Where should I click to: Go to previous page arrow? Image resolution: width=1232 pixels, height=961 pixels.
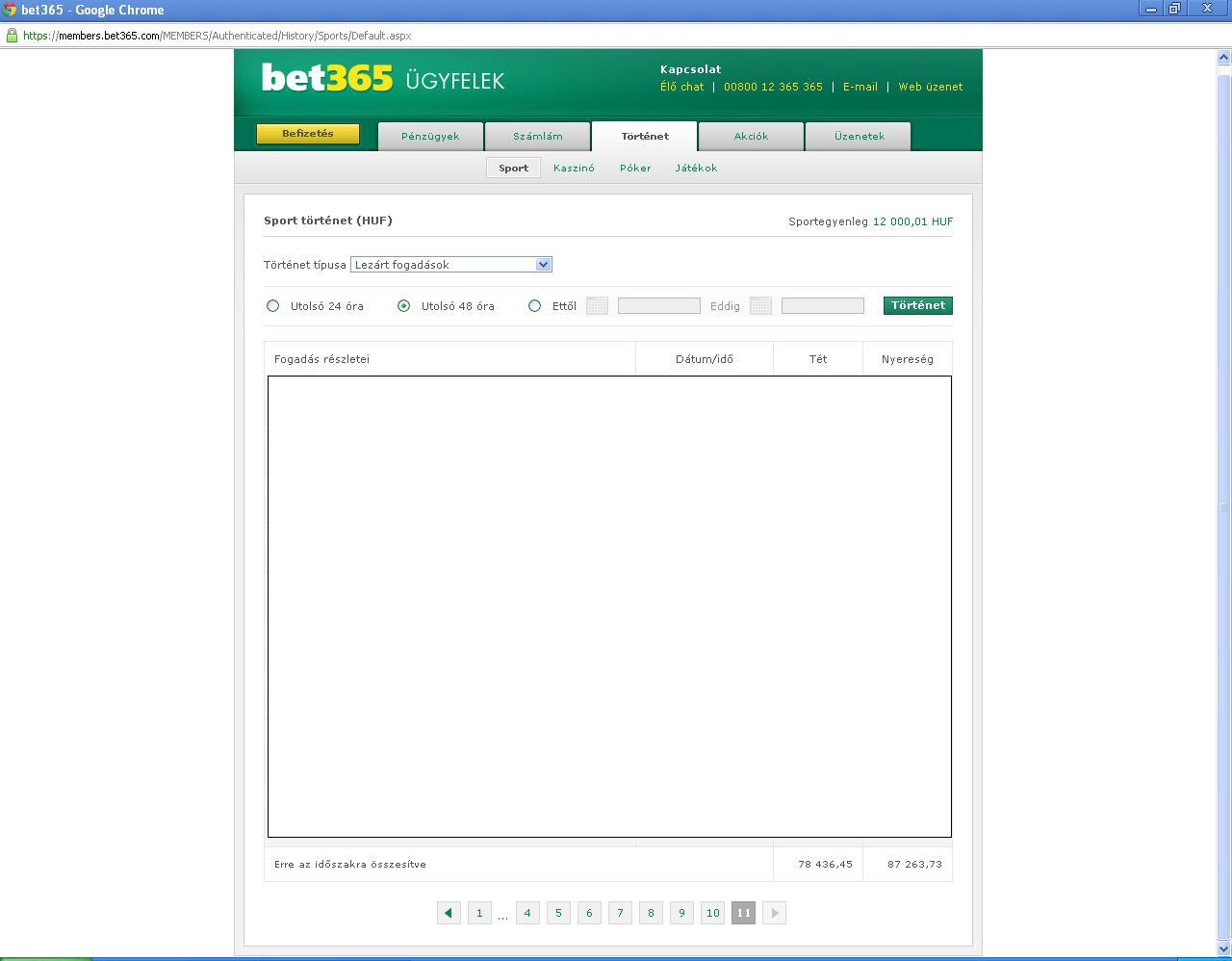pos(449,913)
